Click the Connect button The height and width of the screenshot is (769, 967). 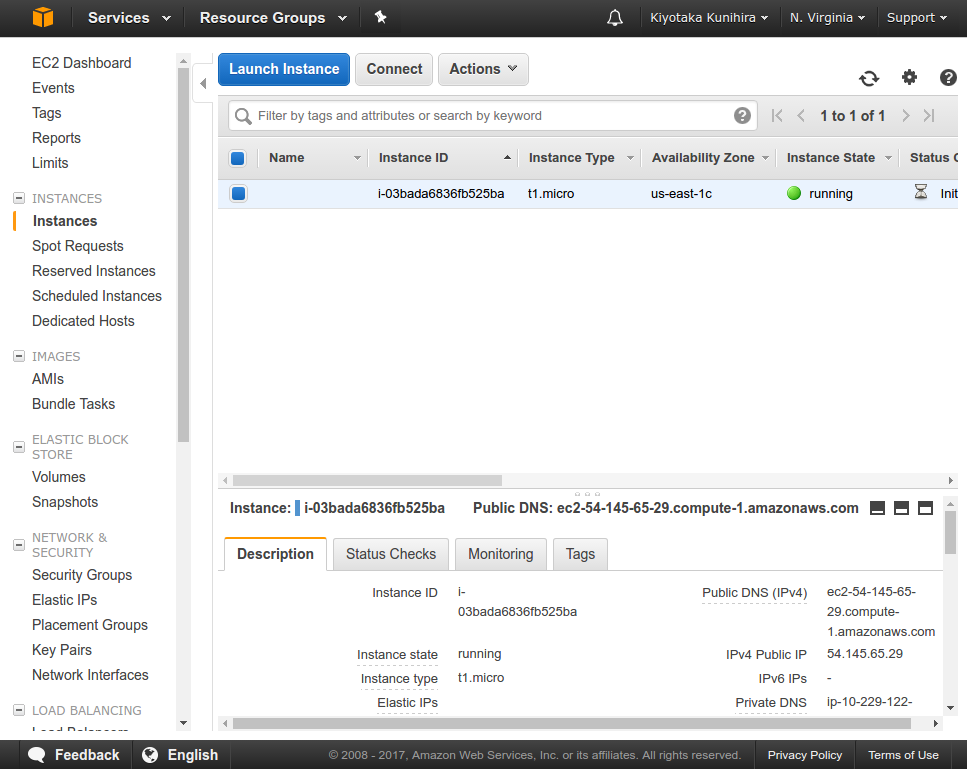(x=395, y=69)
